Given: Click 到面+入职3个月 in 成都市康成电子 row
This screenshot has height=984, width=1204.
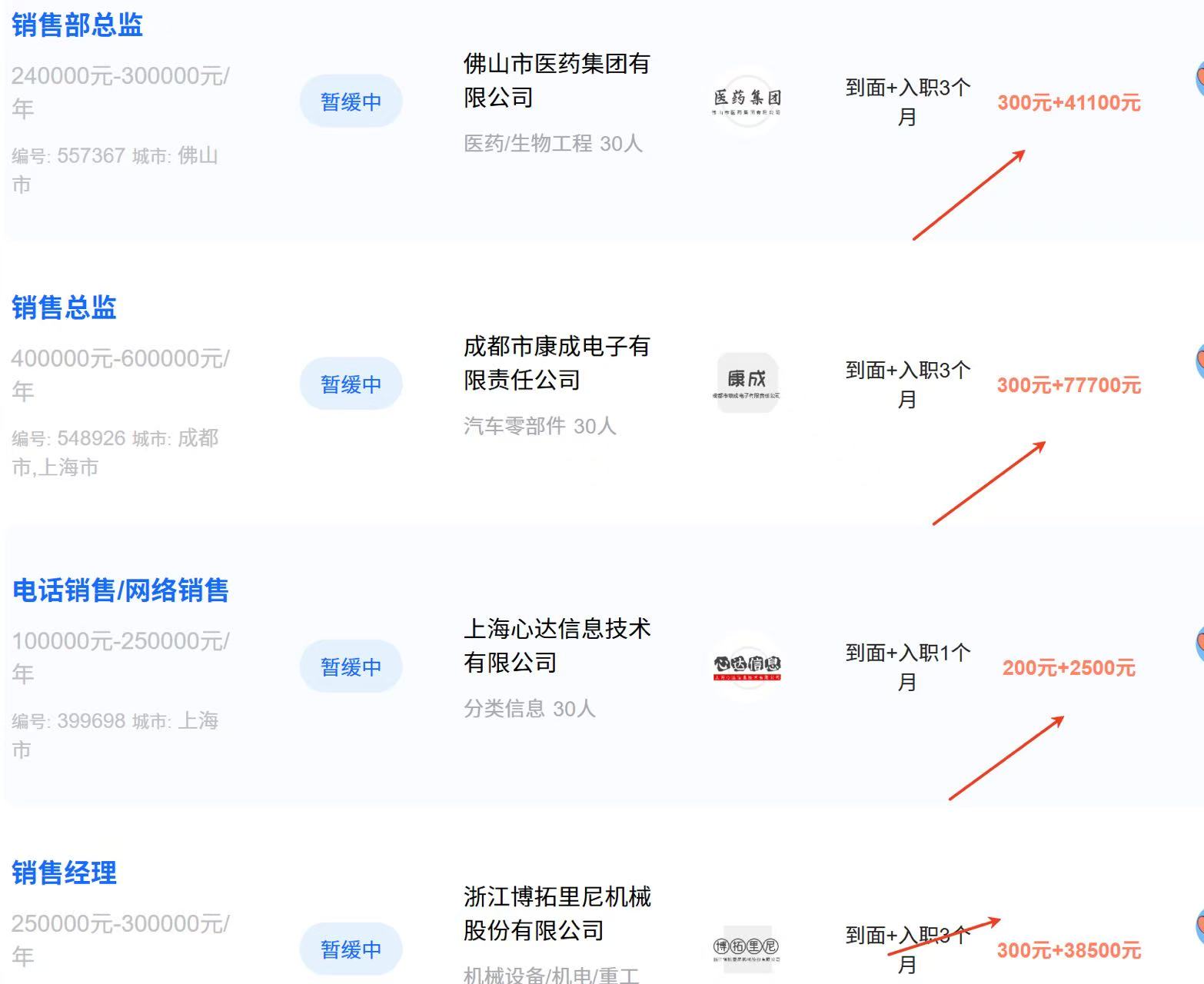Looking at the screenshot, I should (x=907, y=384).
